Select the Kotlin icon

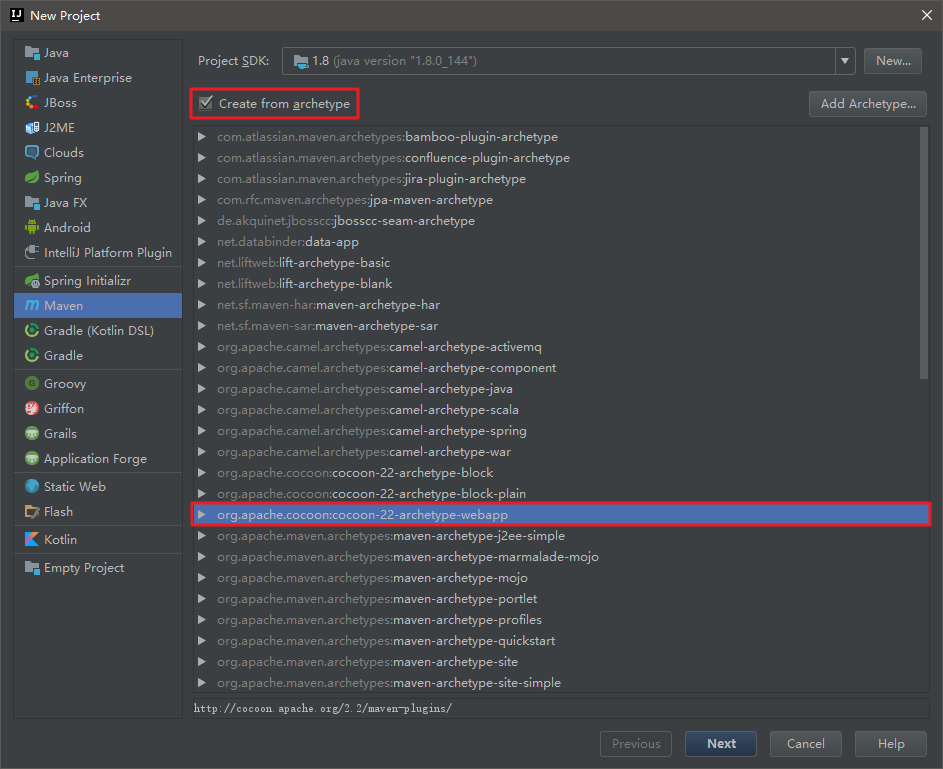click(32, 539)
